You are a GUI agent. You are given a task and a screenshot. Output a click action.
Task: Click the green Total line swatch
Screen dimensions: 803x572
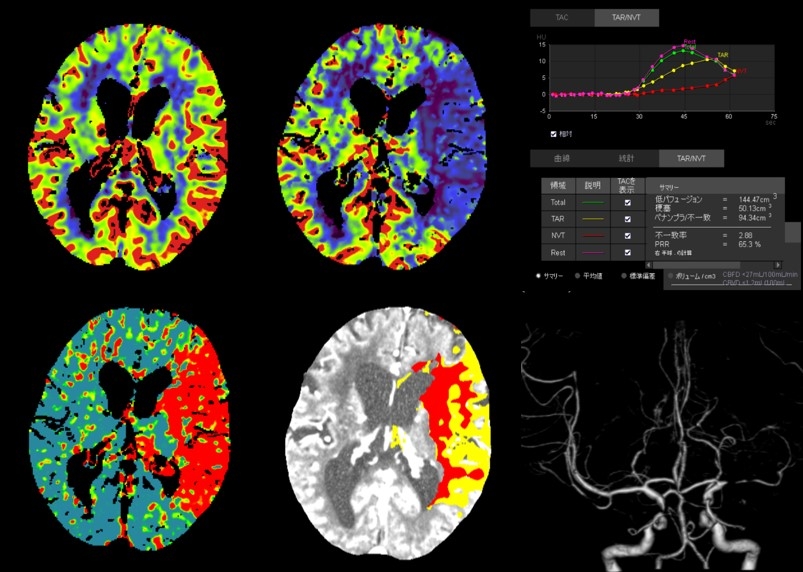(592, 202)
